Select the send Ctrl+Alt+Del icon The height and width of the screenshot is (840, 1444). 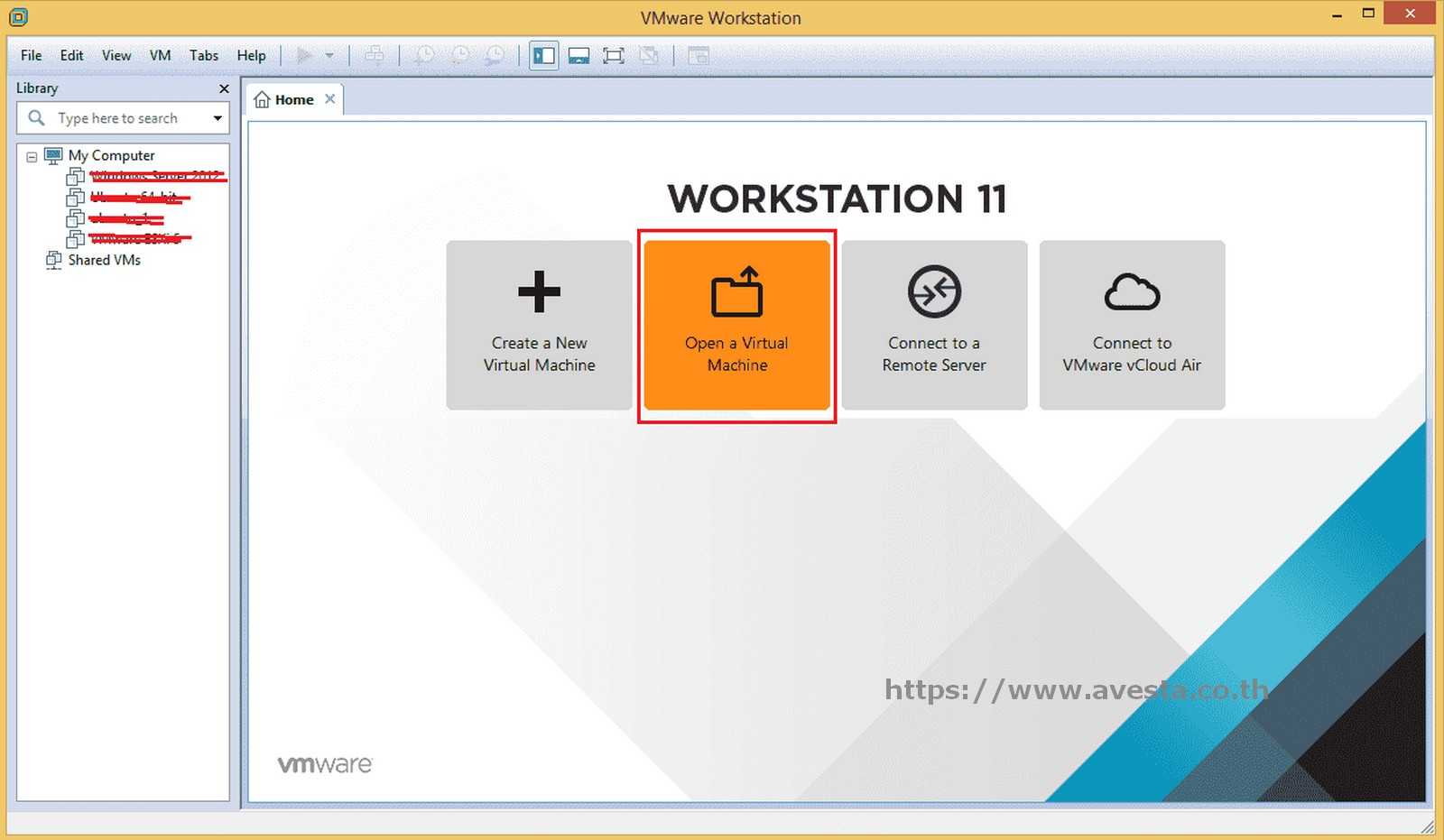coord(375,55)
